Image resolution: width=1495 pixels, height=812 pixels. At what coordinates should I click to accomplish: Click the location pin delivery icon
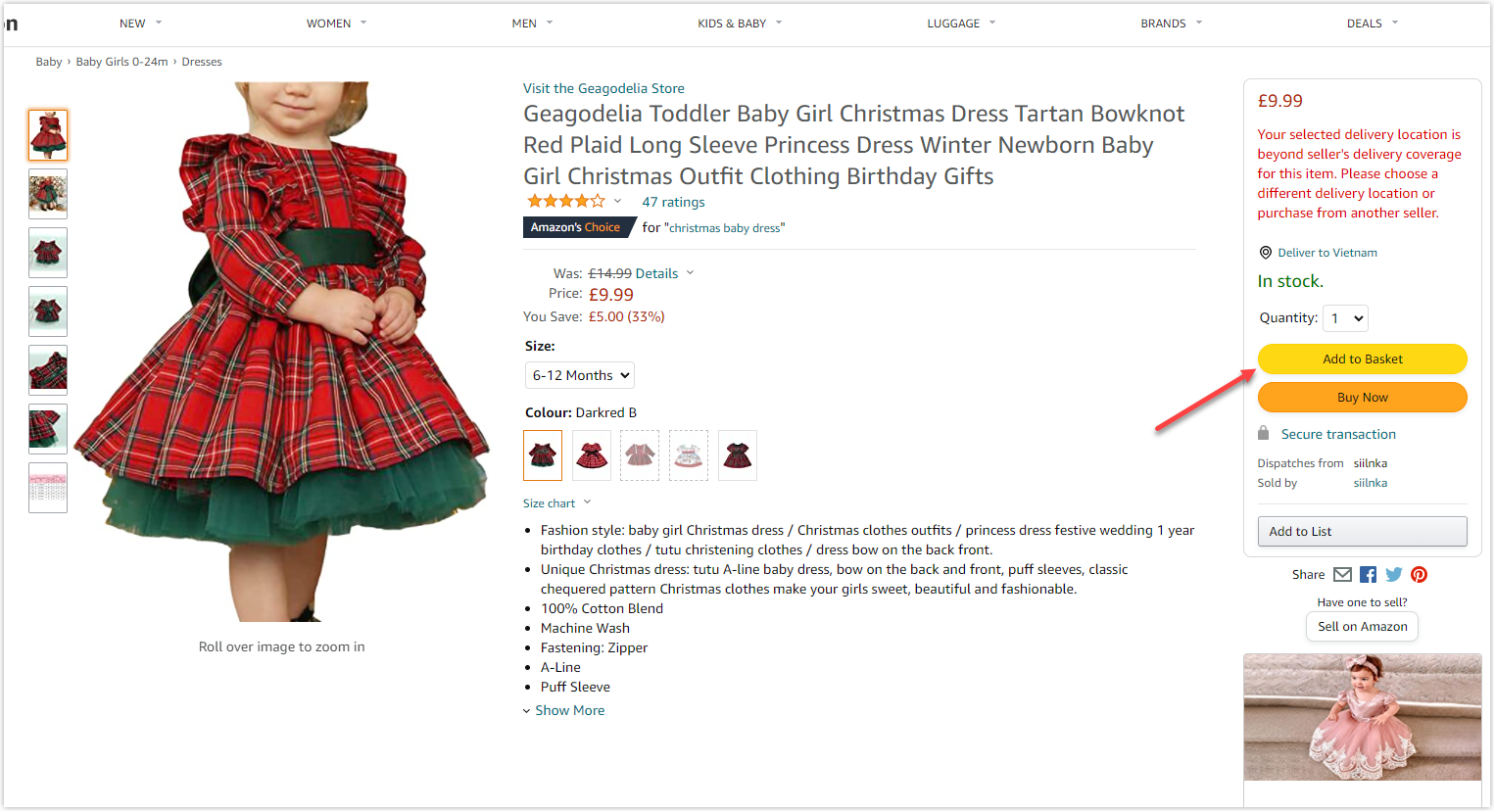pos(1265,253)
